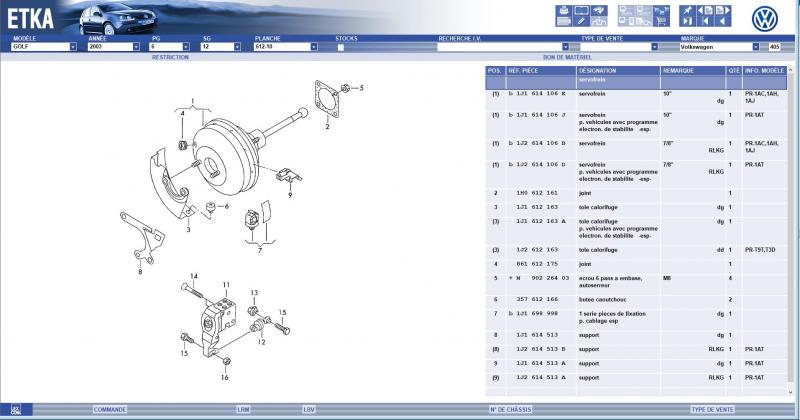Open the LRM item in bottom bar
The height and width of the screenshot is (420, 800).
[x=243, y=409]
